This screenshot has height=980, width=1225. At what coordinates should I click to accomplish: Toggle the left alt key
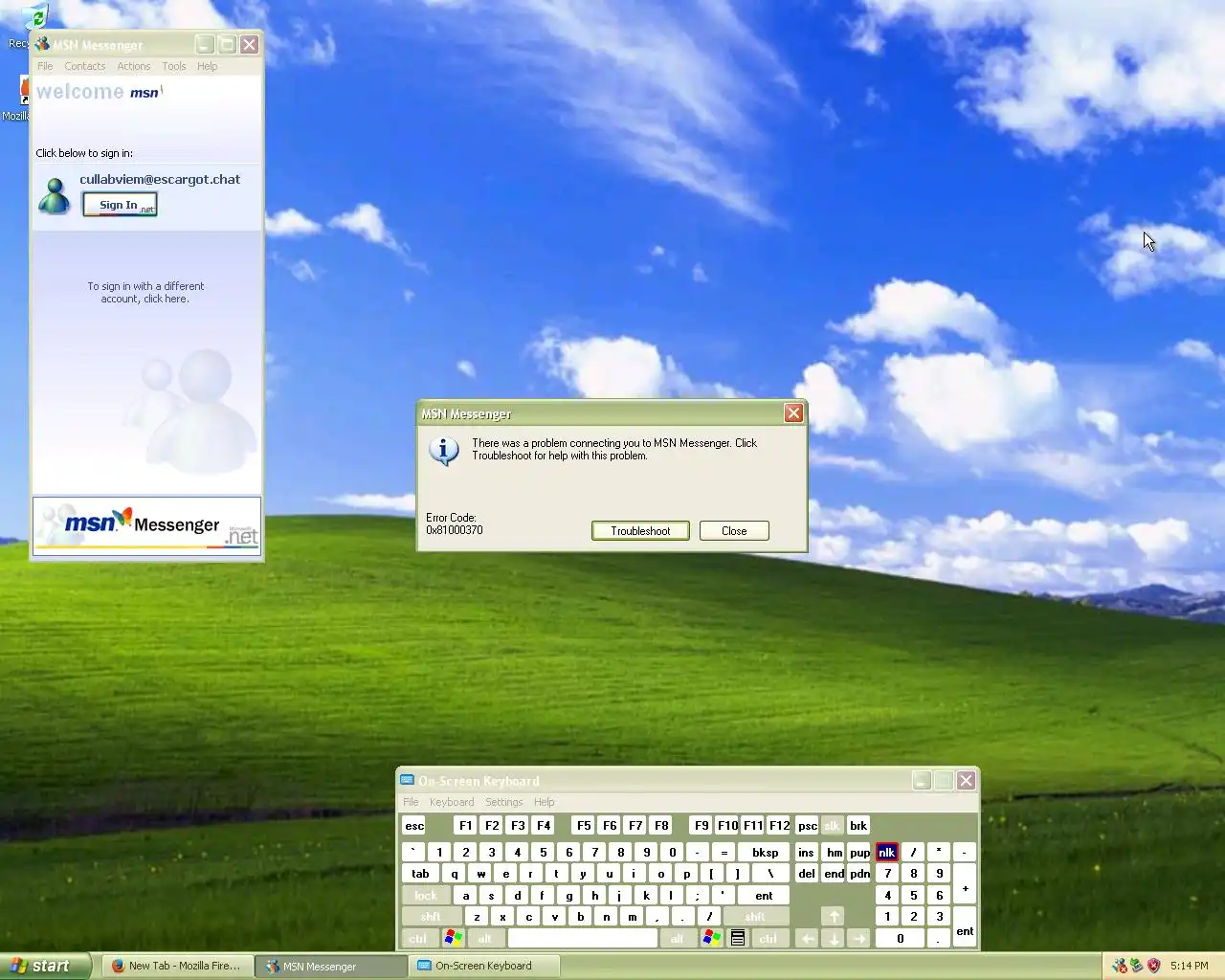tap(485, 938)
